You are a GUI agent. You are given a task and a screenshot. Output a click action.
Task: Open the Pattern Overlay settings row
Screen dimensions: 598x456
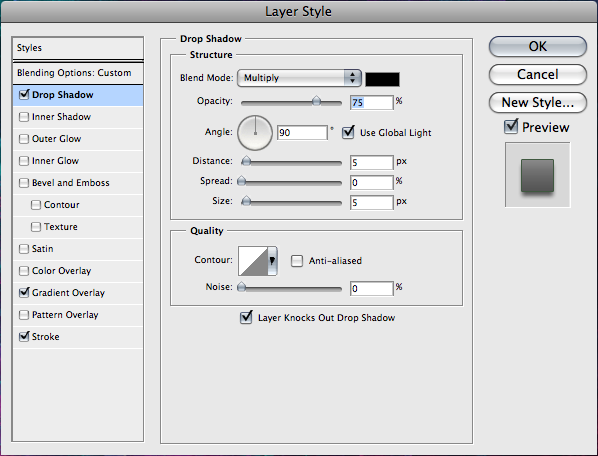coord(78,315)
